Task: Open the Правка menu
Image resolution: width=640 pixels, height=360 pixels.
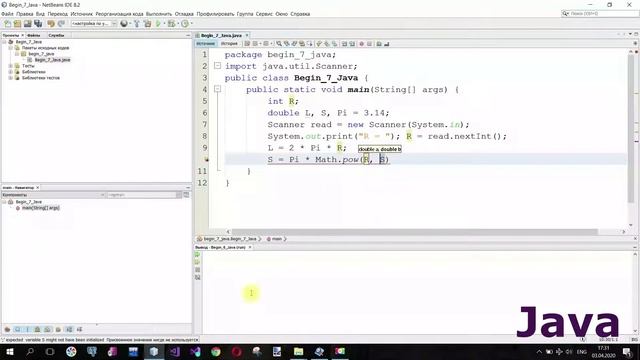Action: point(24,14)
